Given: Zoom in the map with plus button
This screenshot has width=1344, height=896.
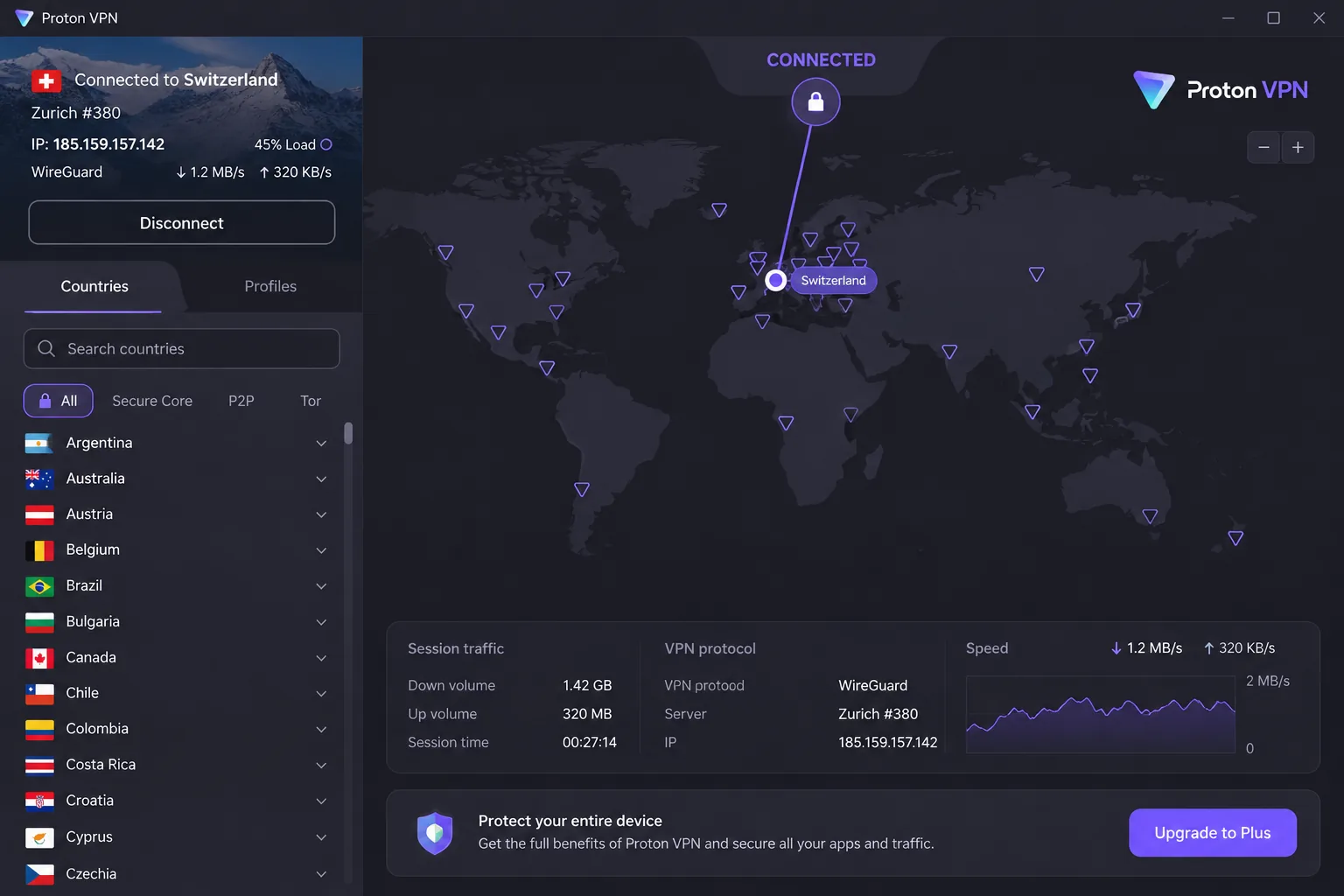Looking at the screenshot, I should tap(1298, 148).
